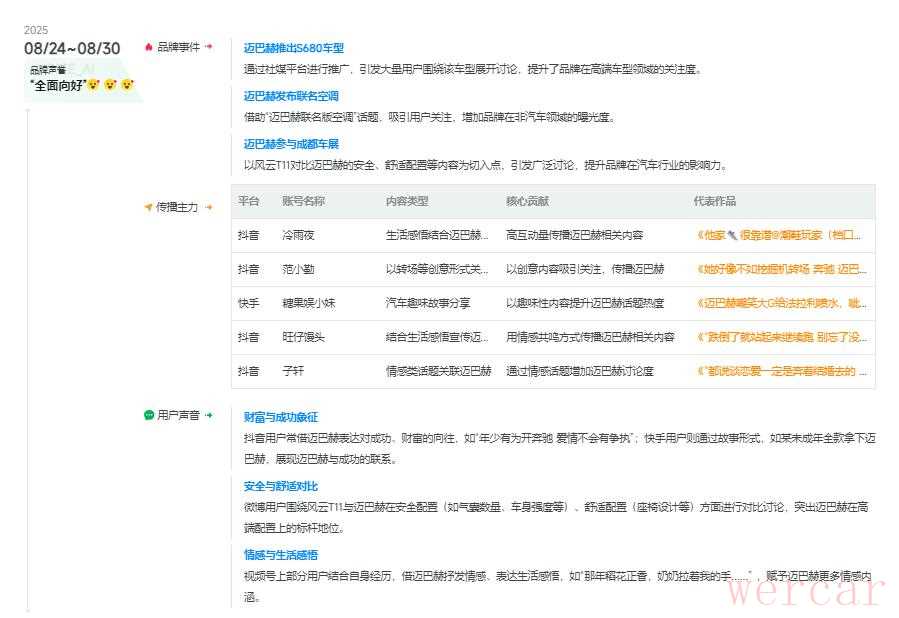
Task: Open 子轩's representative work link
Action: (x=778, y=371)
